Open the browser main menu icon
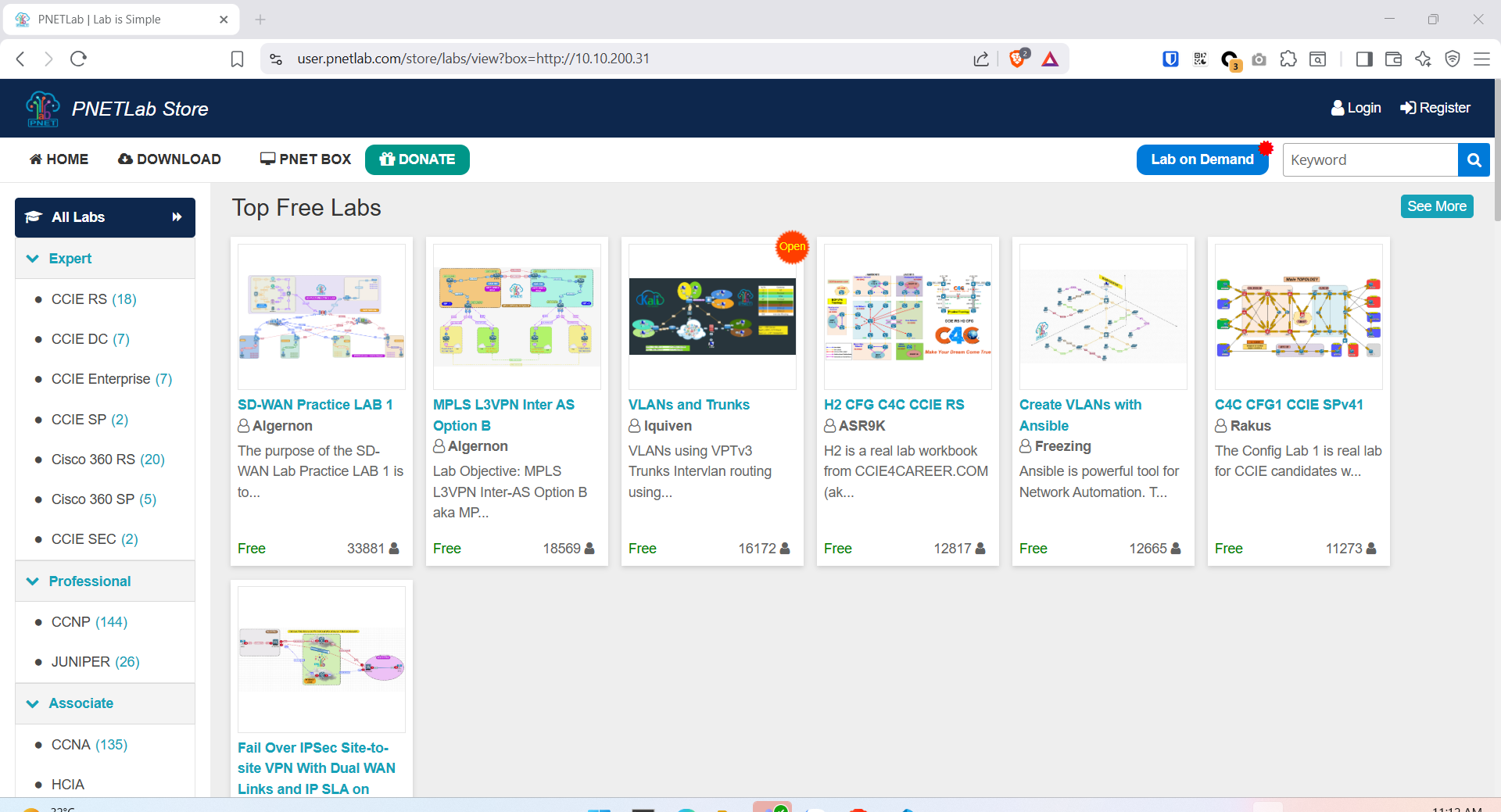Image resolution: width=1501 pixels, height=812 pixels. pos(1481,59)
